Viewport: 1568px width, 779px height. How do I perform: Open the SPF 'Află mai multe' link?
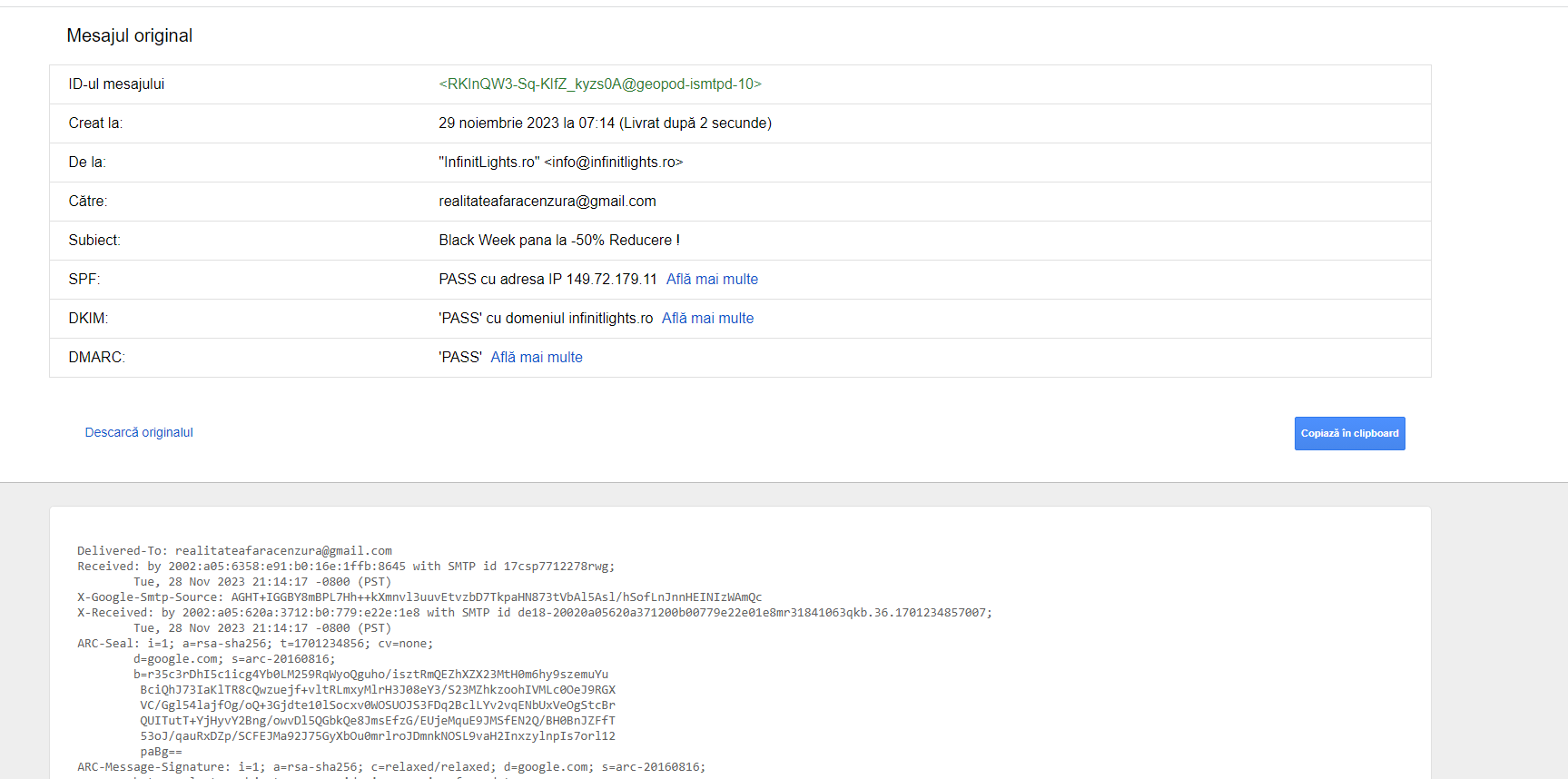coord(712,280)
